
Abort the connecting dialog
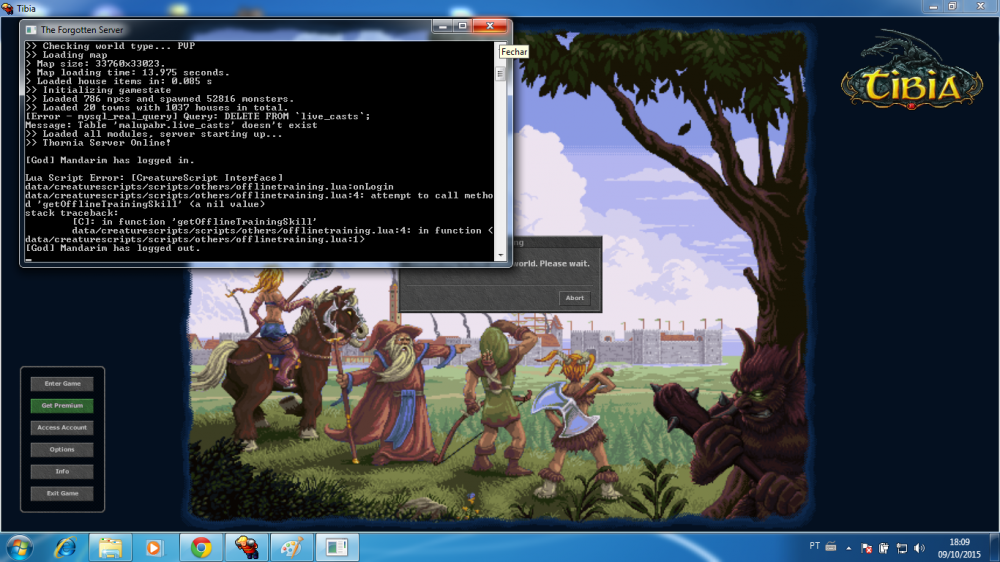point(575,298)
